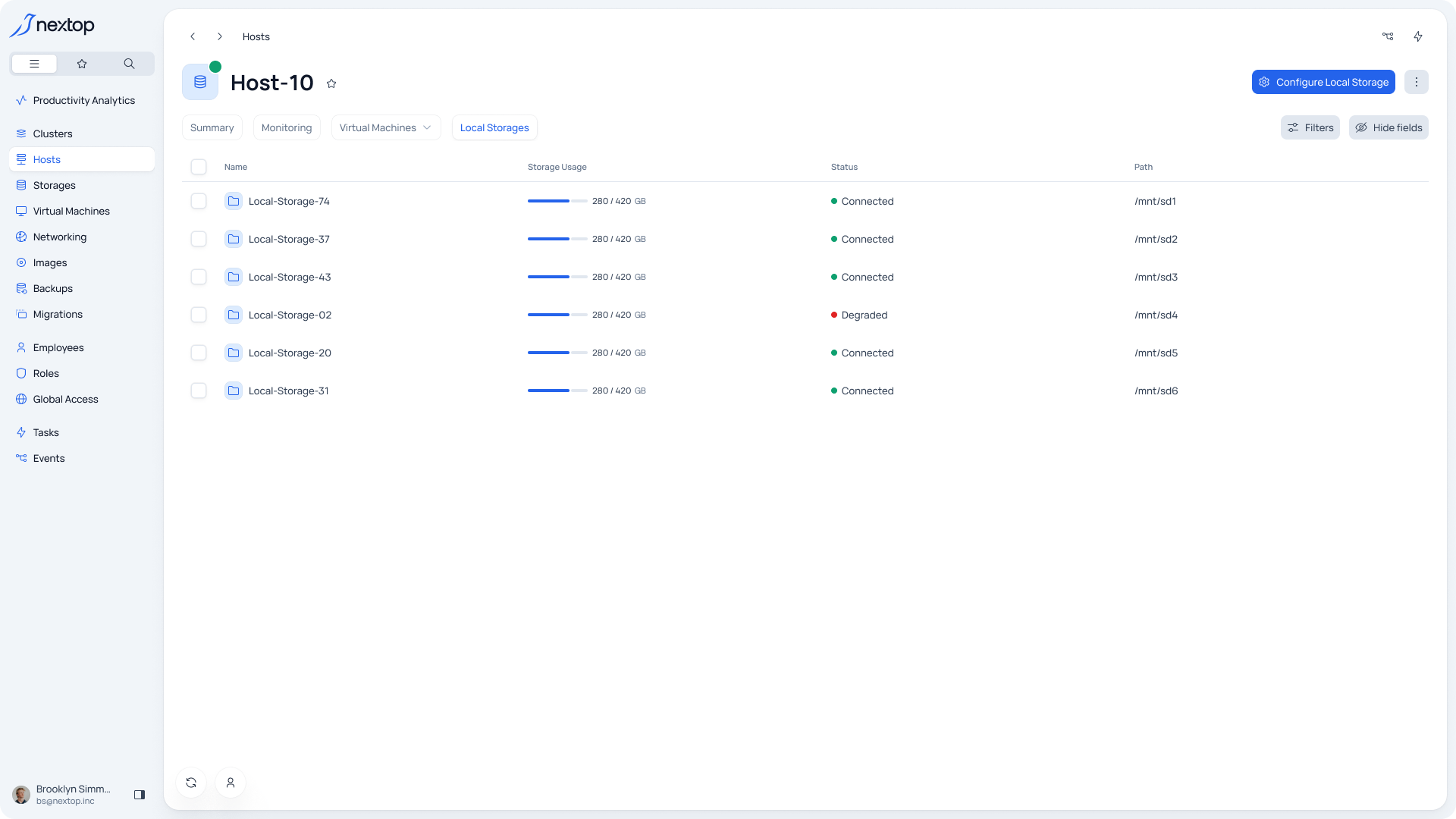The height and width of the screenshot is (819, 1456).
Task: Click the Hosts breadcrumb
Action: 256,36
